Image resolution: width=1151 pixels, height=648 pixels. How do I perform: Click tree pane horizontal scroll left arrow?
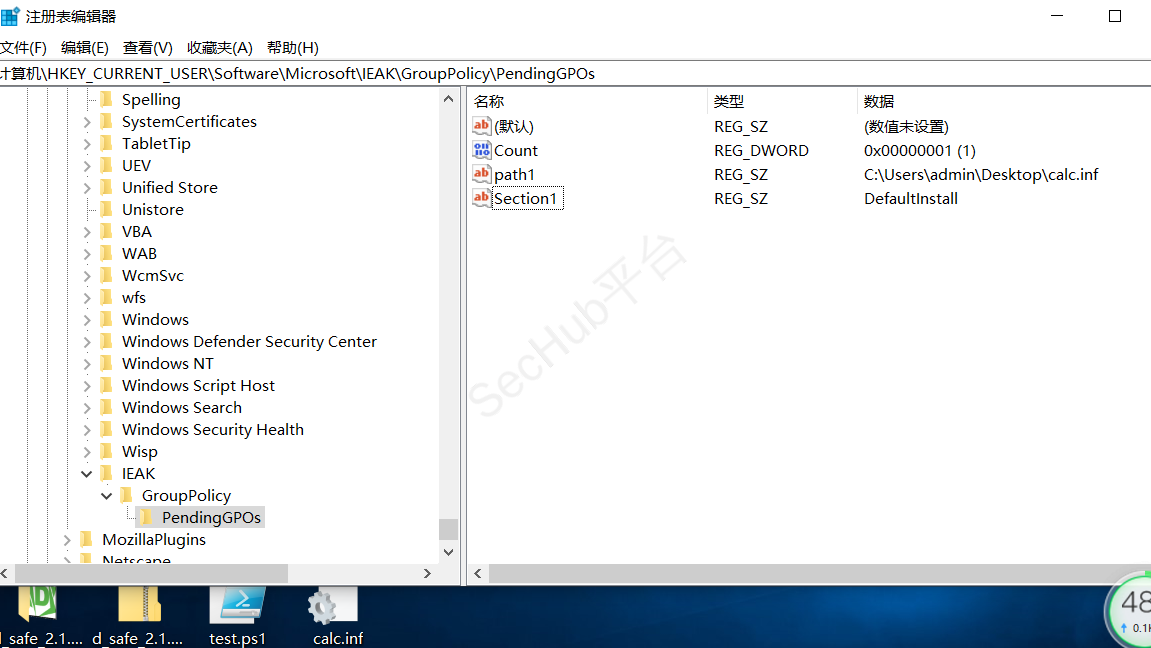pyautogui.click(x=4, y=573)
